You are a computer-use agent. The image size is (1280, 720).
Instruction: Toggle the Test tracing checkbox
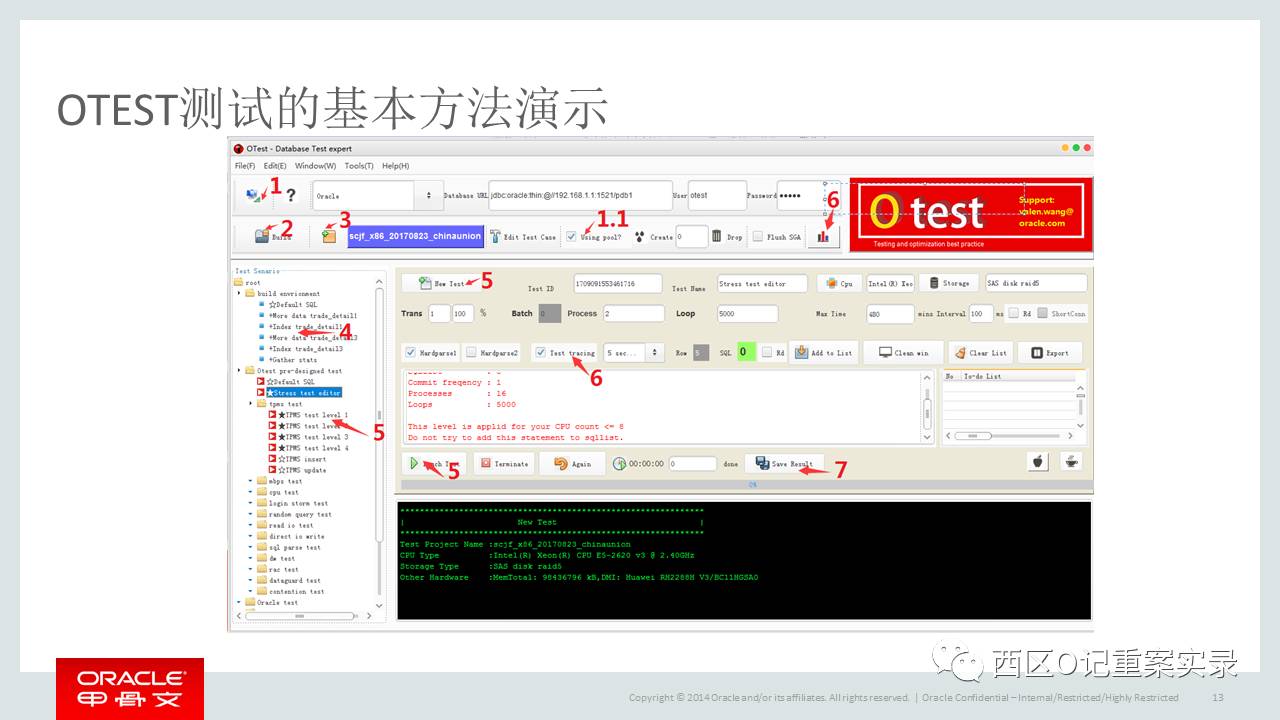(x=540, y=352)
